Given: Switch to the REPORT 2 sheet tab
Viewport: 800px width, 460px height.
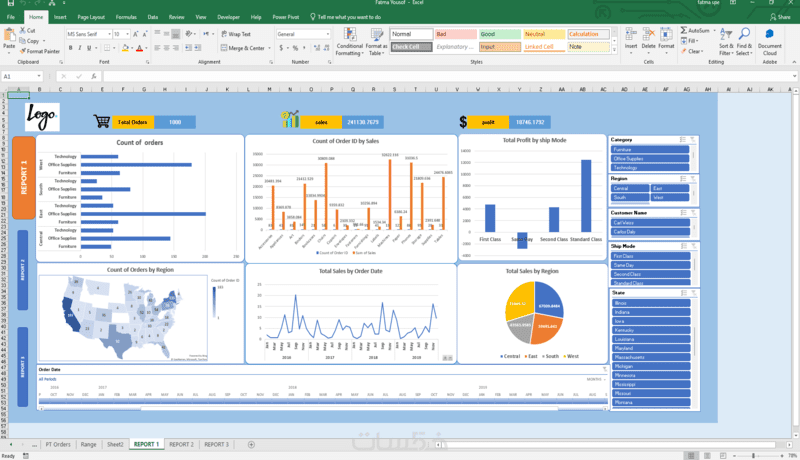Looking at the screenshot, I should point(181,445).
